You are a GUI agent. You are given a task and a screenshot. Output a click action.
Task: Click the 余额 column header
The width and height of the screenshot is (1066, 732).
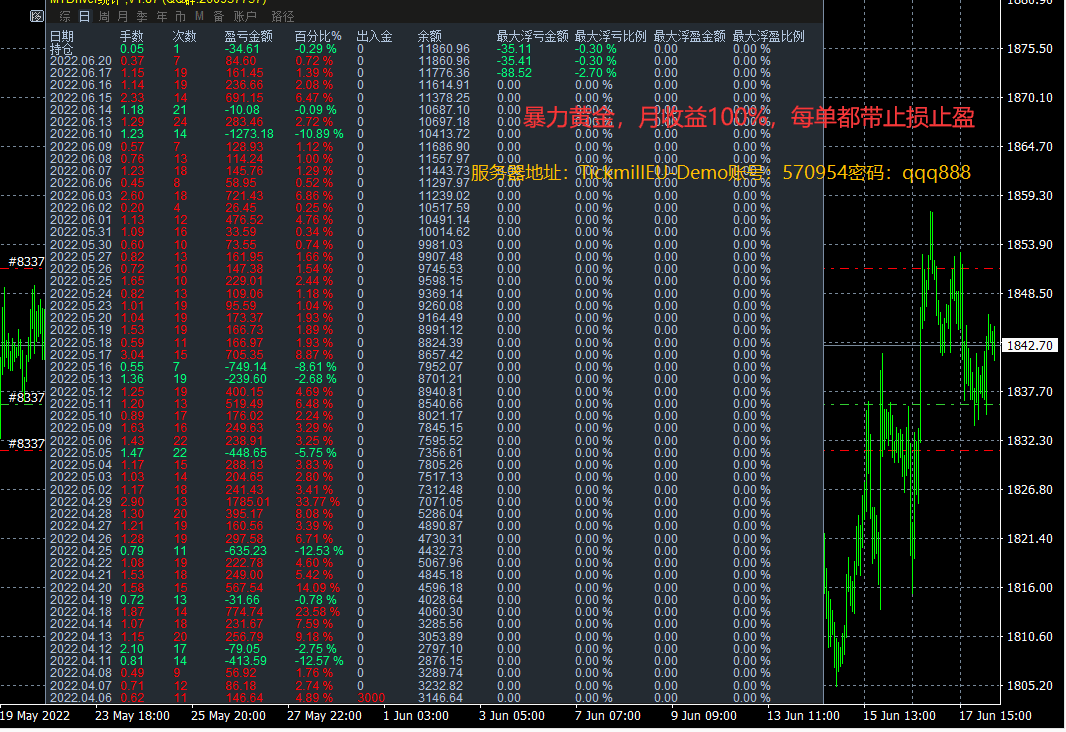[430, 36]
